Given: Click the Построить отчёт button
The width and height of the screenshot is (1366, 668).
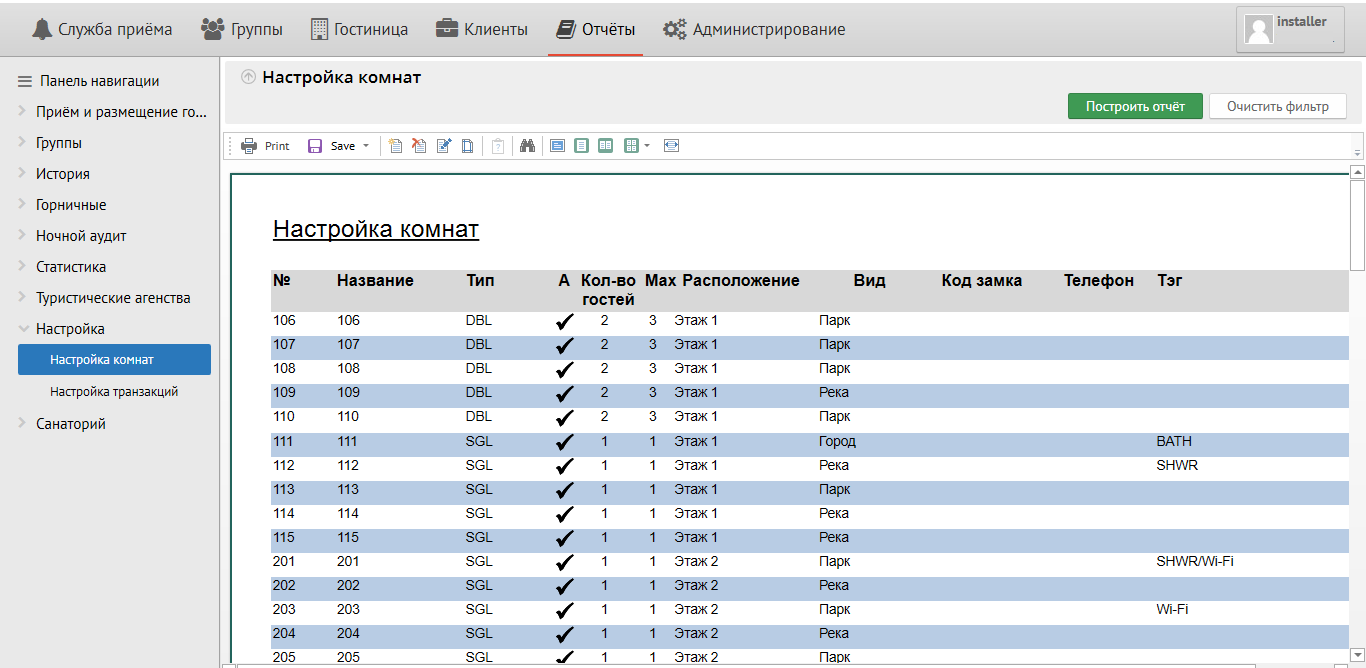Looking at the screenshot, I should [1135, 106].
